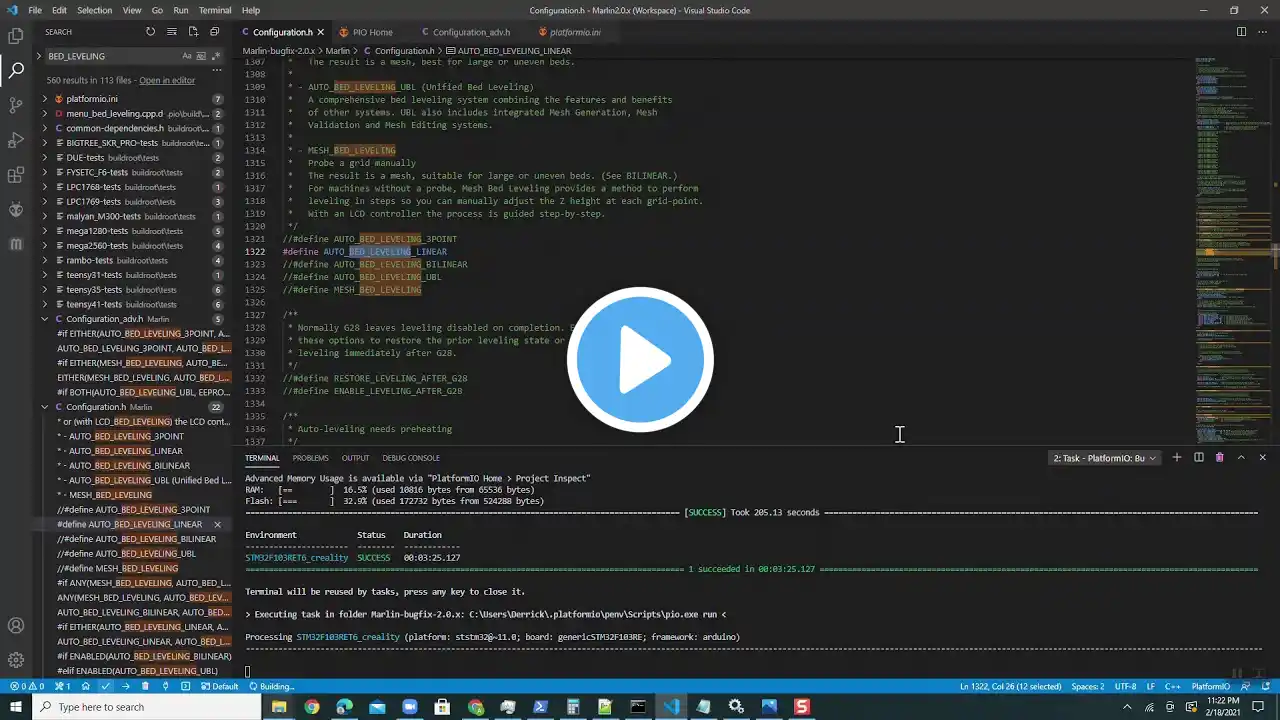Open the Terminal menu in menu bar

click(x=215, y=10)
